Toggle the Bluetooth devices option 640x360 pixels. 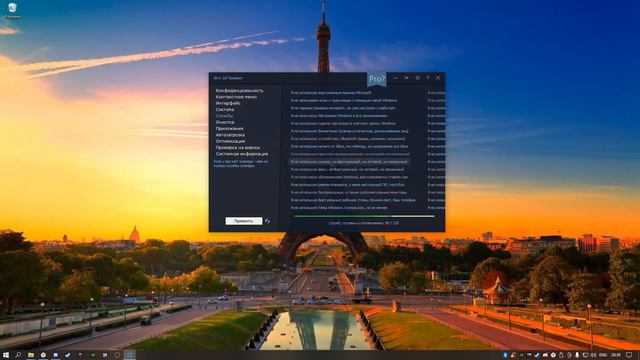click(x=348, y=139)
